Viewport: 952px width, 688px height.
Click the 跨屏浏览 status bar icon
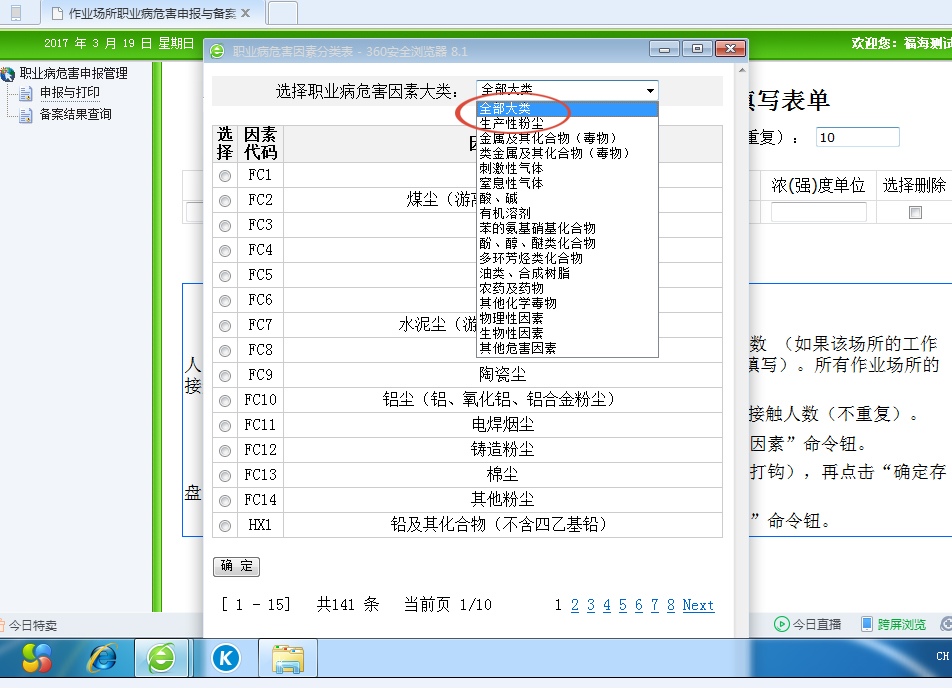pos(867,625)
